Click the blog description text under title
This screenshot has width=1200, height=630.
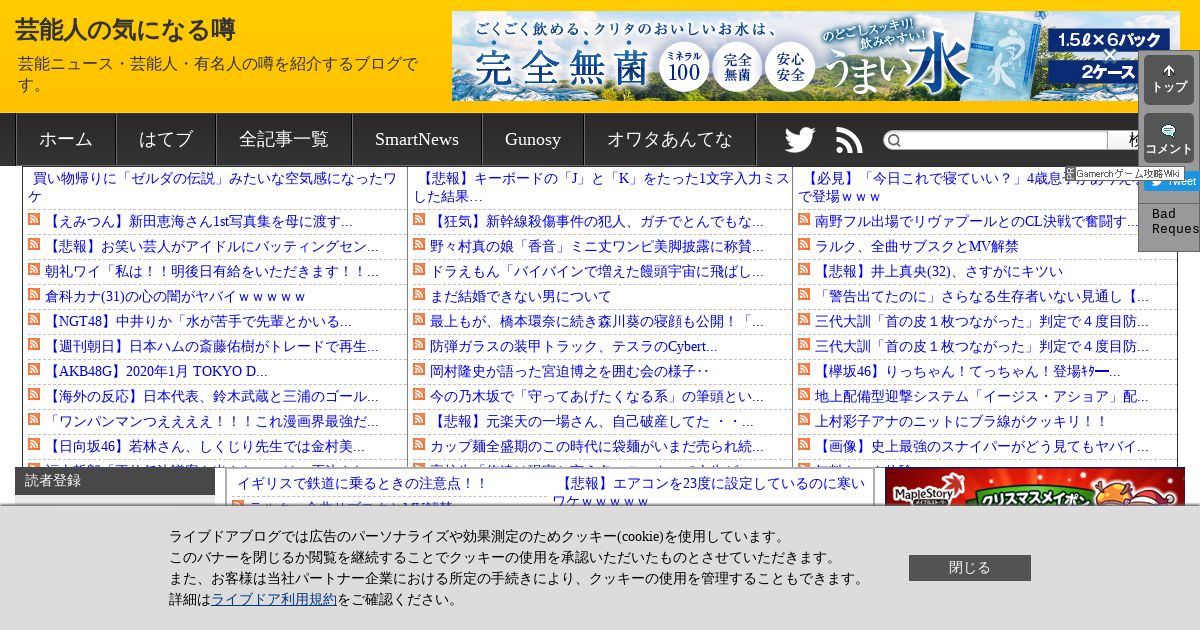pos(218,74)
